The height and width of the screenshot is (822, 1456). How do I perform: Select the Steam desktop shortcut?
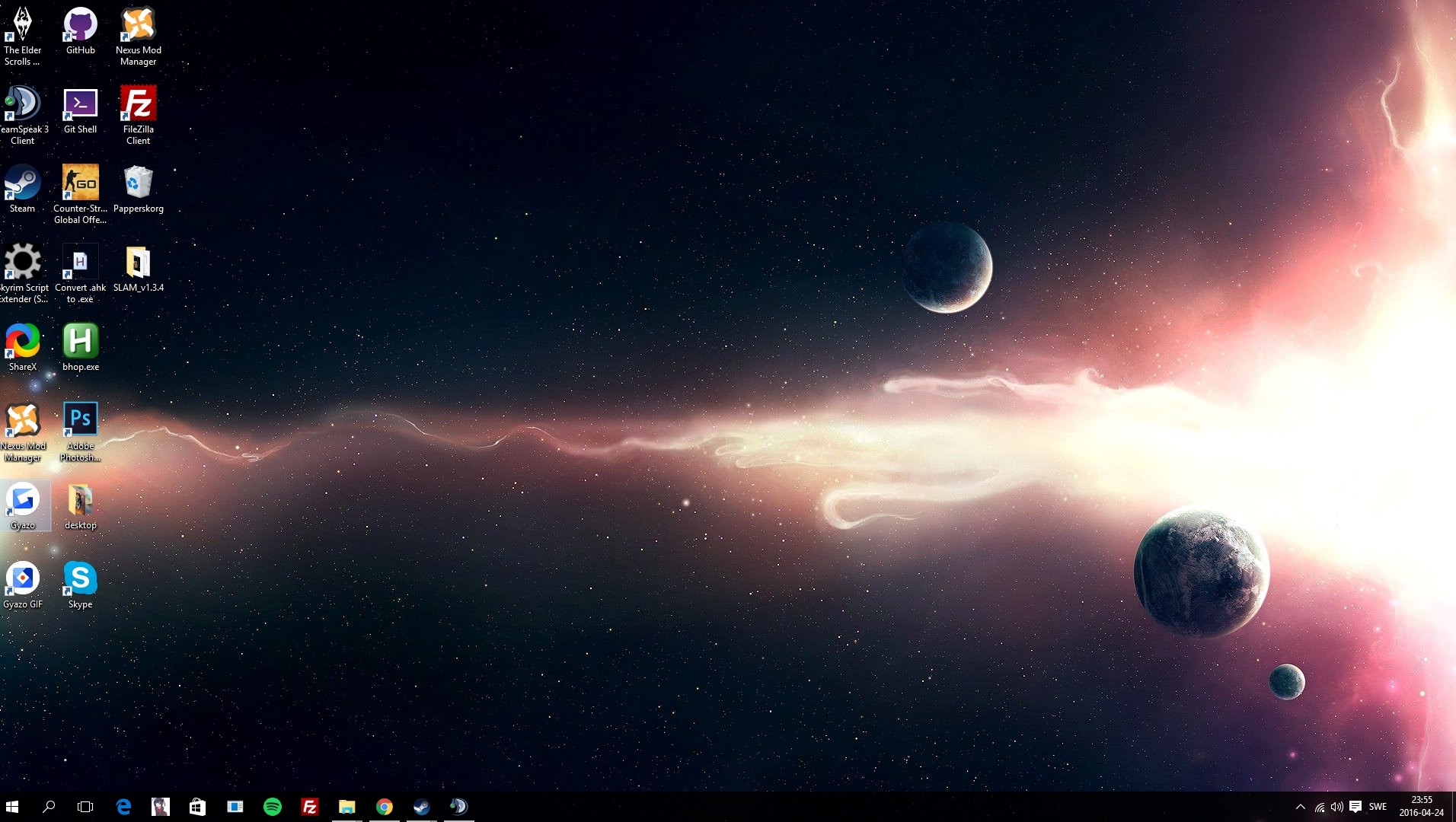(23, 190)
